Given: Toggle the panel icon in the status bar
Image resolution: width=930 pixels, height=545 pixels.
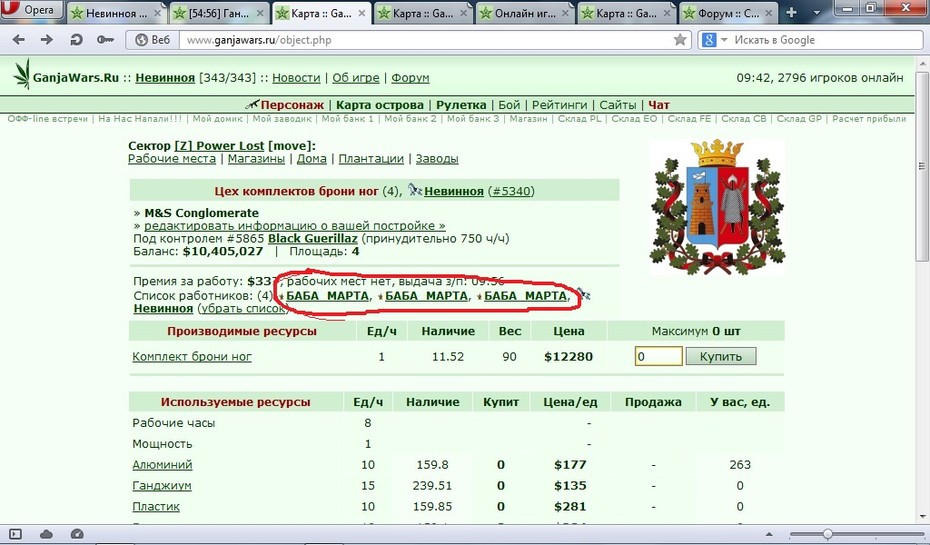Looking at the screenshot, I should pyautogui.click(x=15, y=534).
